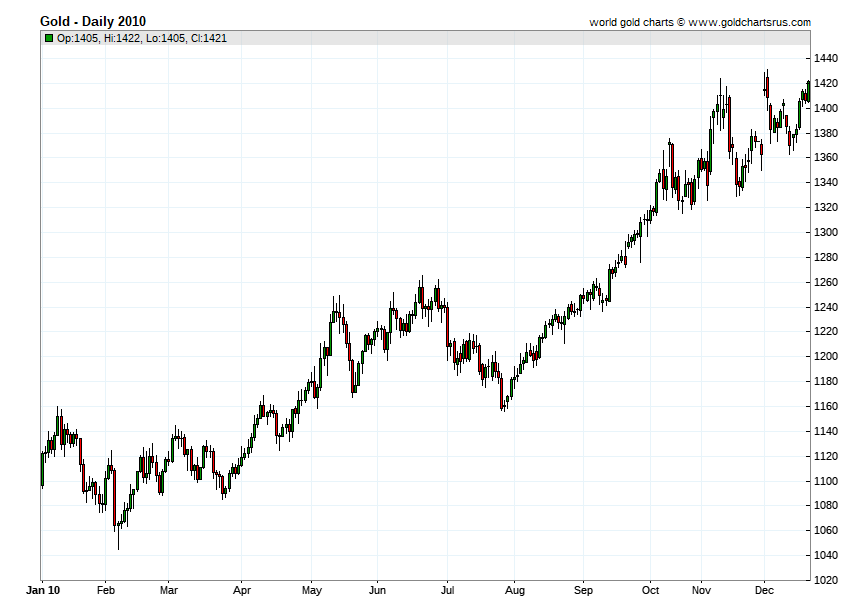Click the 'Feb' month axis label
Screen dimensions: 850x616
(x=108, y=591)
